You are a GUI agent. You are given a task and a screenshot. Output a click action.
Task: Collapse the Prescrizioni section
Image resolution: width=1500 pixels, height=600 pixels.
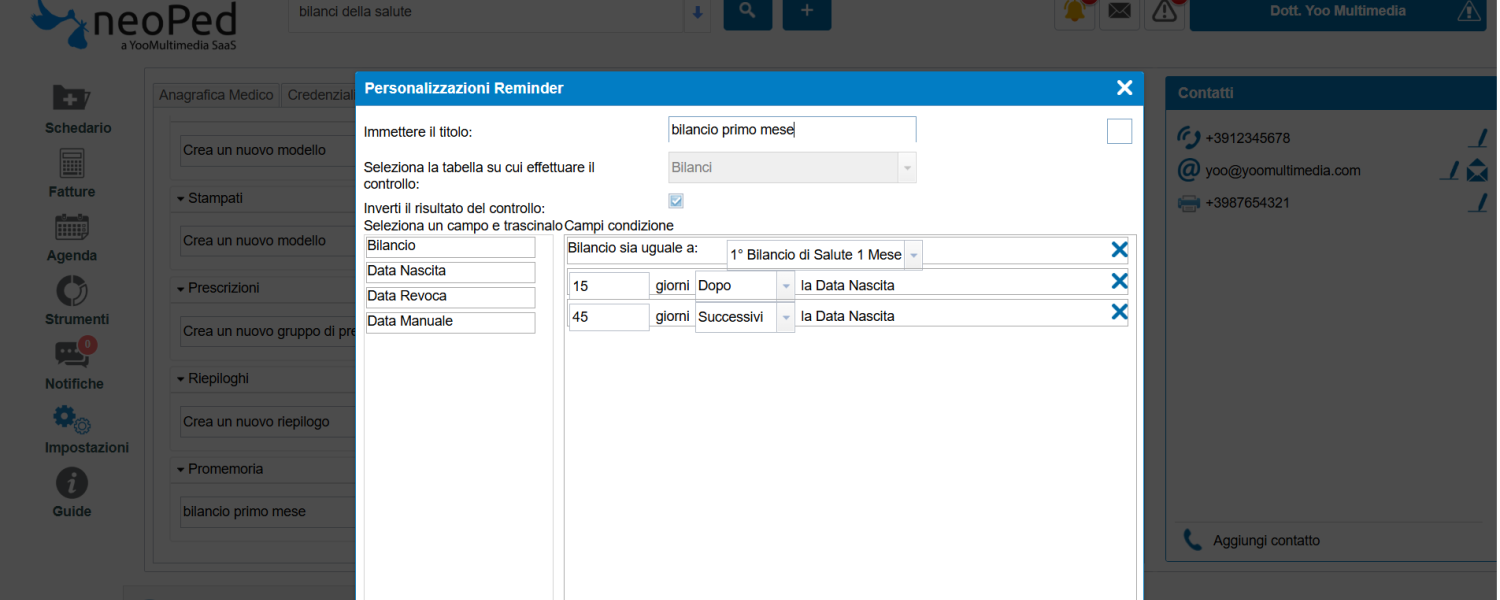click(181, 288)
